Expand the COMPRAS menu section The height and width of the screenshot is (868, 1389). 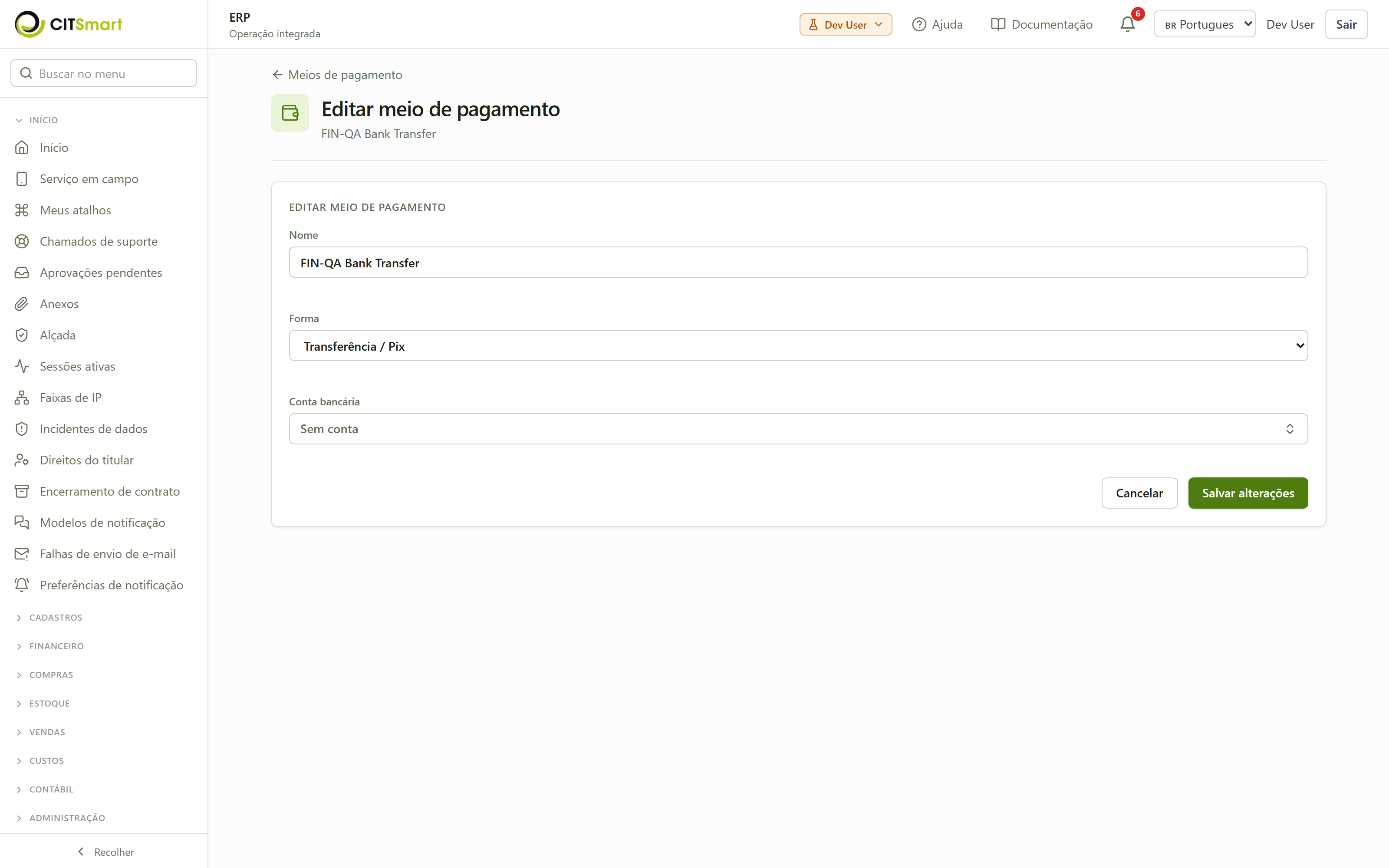point(45,675)
